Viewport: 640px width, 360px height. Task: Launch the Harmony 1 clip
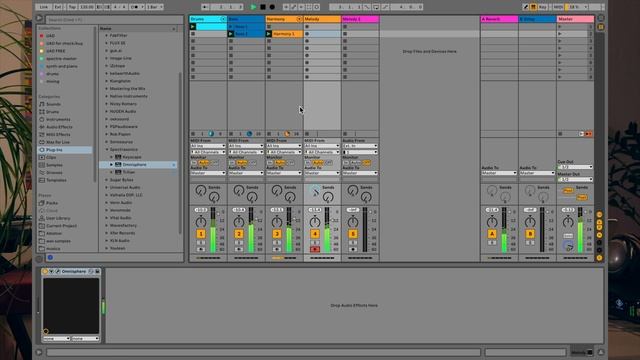(269, 34)
